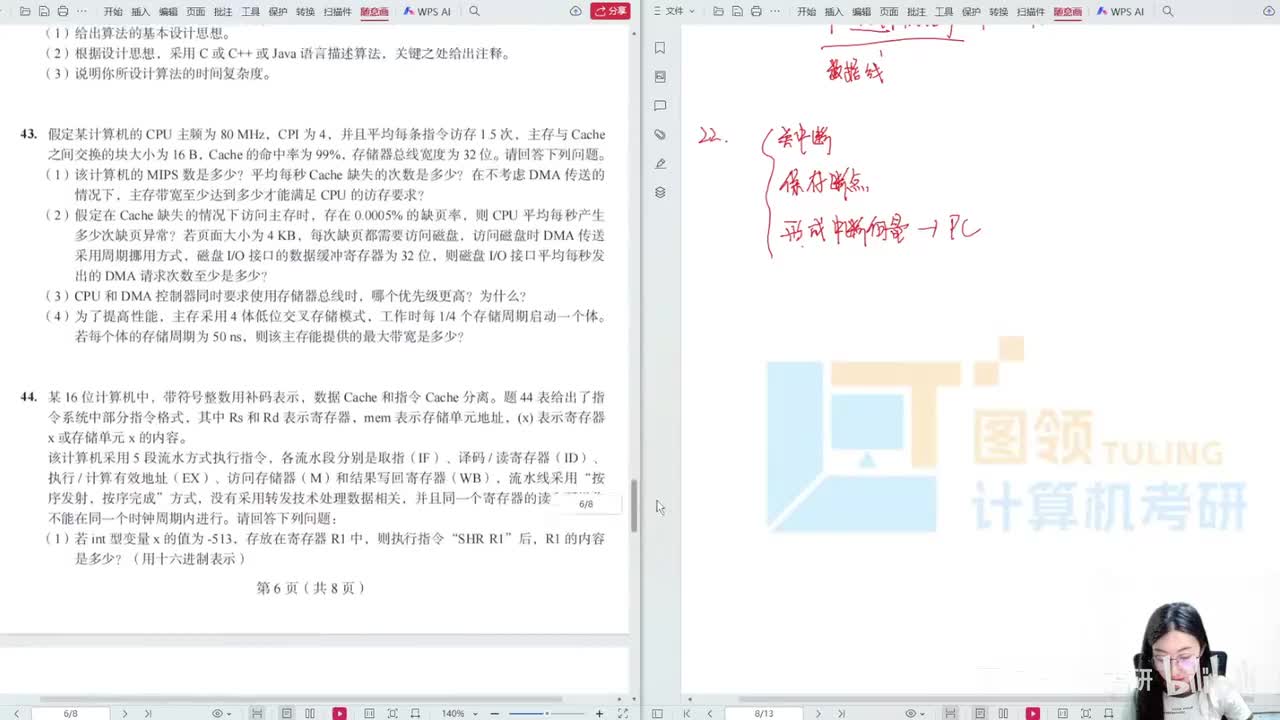Open more options (…) in right window toolbar

click(x=775, y=11)
